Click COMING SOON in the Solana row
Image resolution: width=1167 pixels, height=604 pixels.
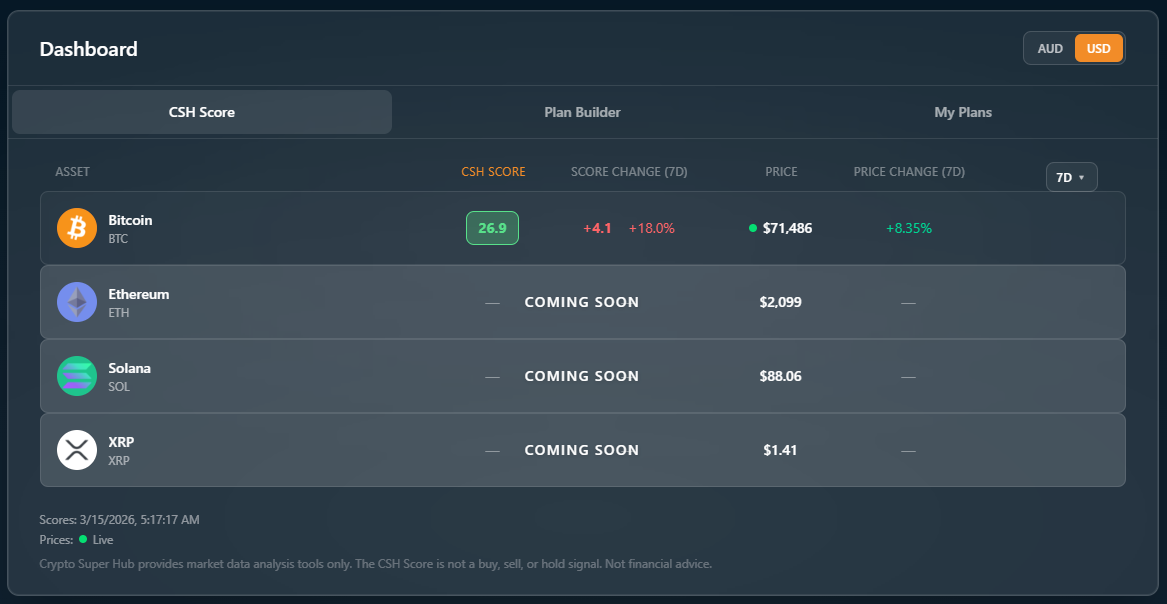pyautogui.click(x=581, y=376)
